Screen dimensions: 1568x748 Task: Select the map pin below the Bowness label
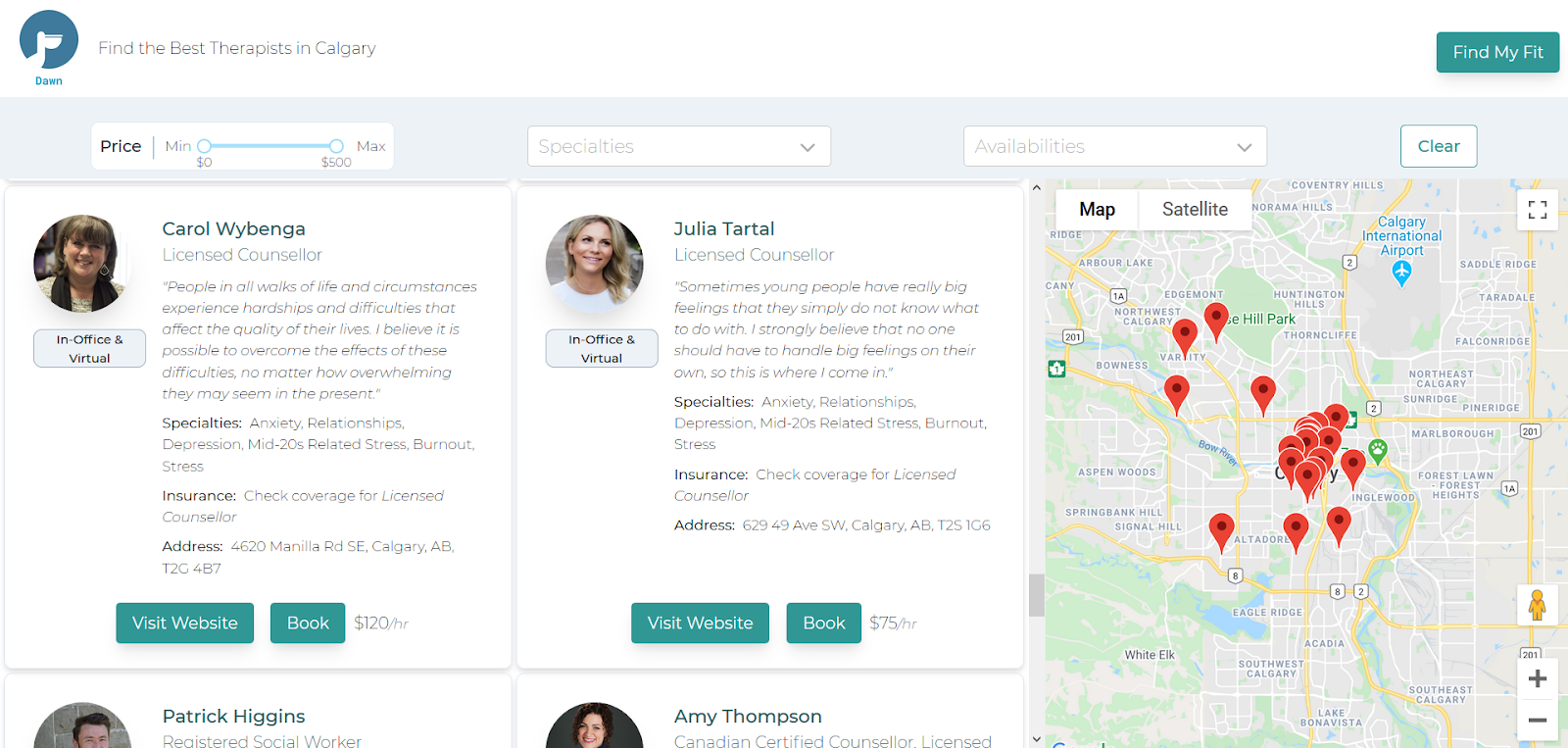pos(1177,395)
